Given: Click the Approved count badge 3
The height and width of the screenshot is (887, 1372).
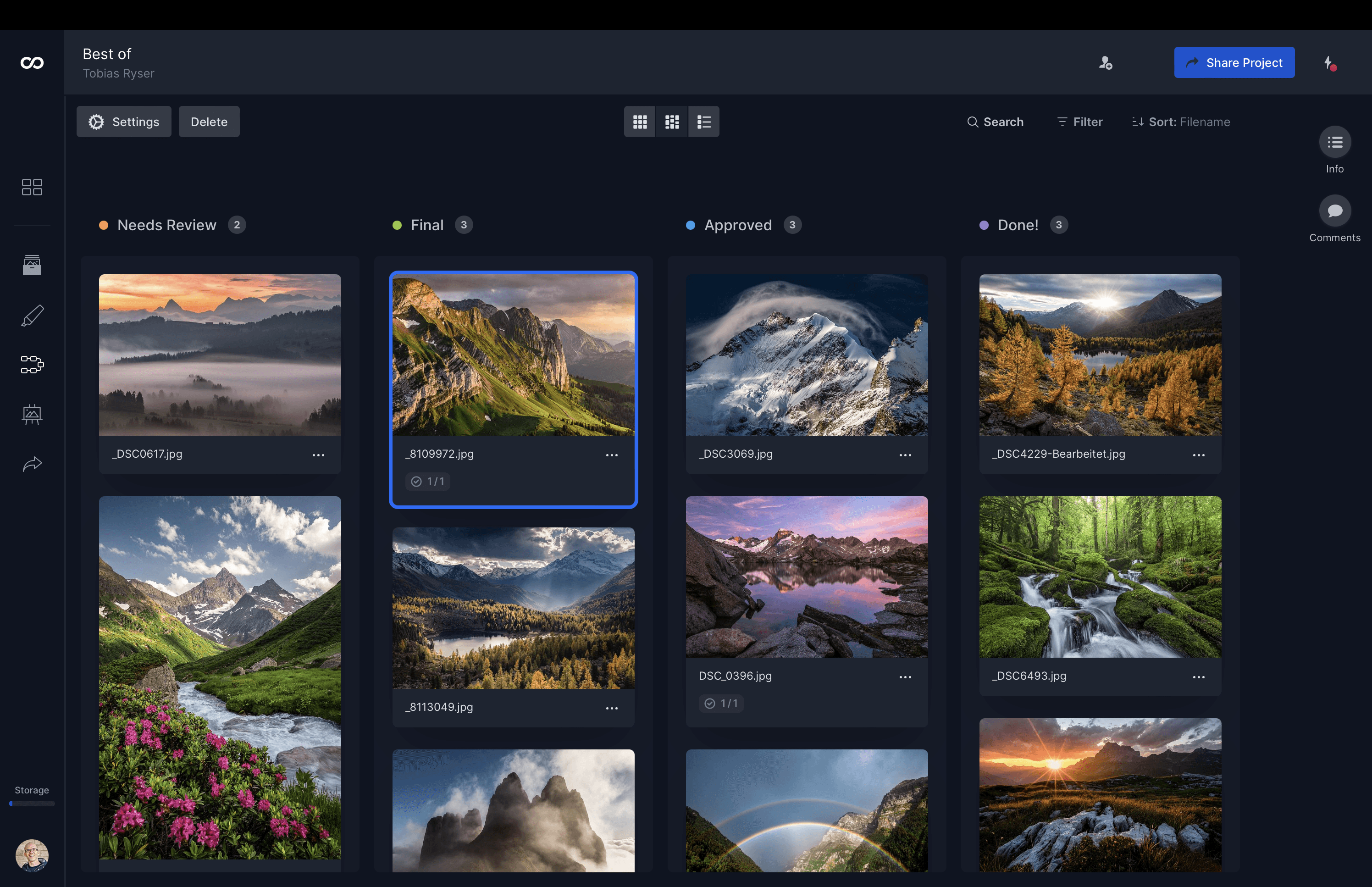Looking at the screenshot, I should (793, 225).
